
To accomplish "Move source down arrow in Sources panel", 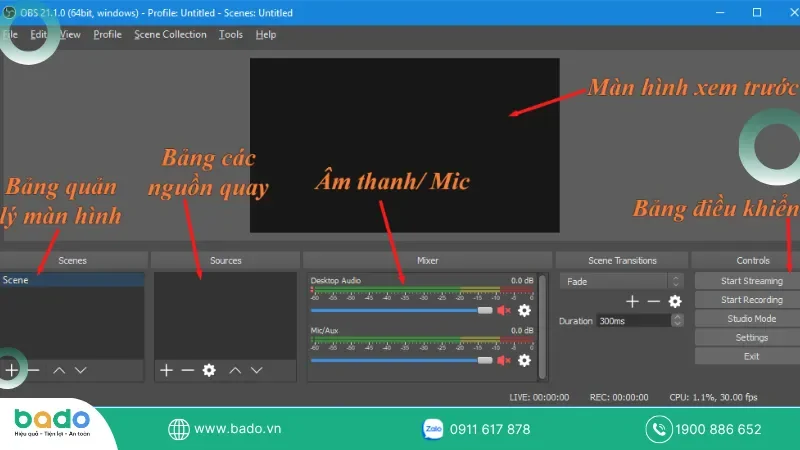I will point(257,370).
